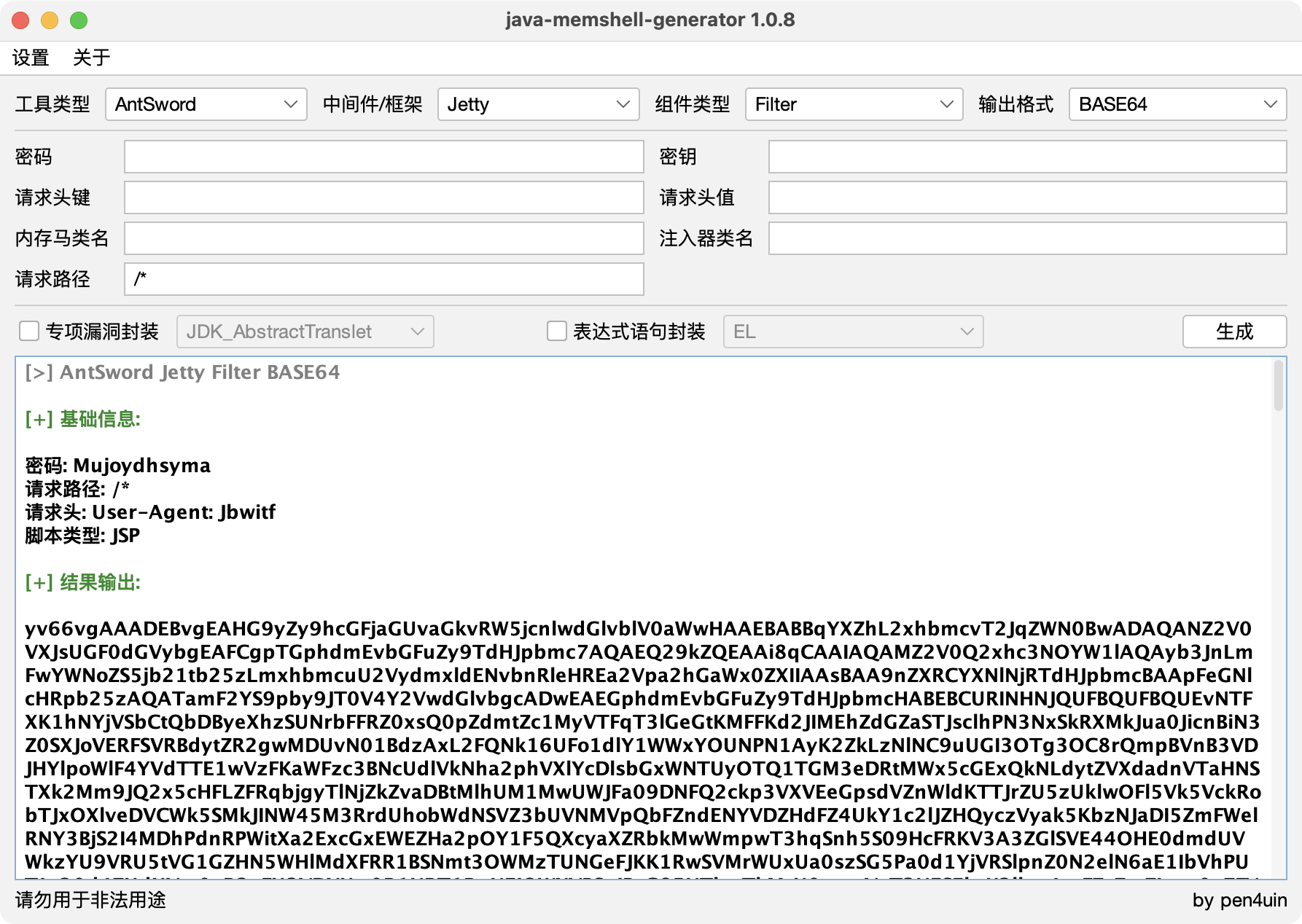This screenshot has height=924, width=1302.
Task: Expand the 组件类型 Filter dropdown
Action: coord(854,104)
